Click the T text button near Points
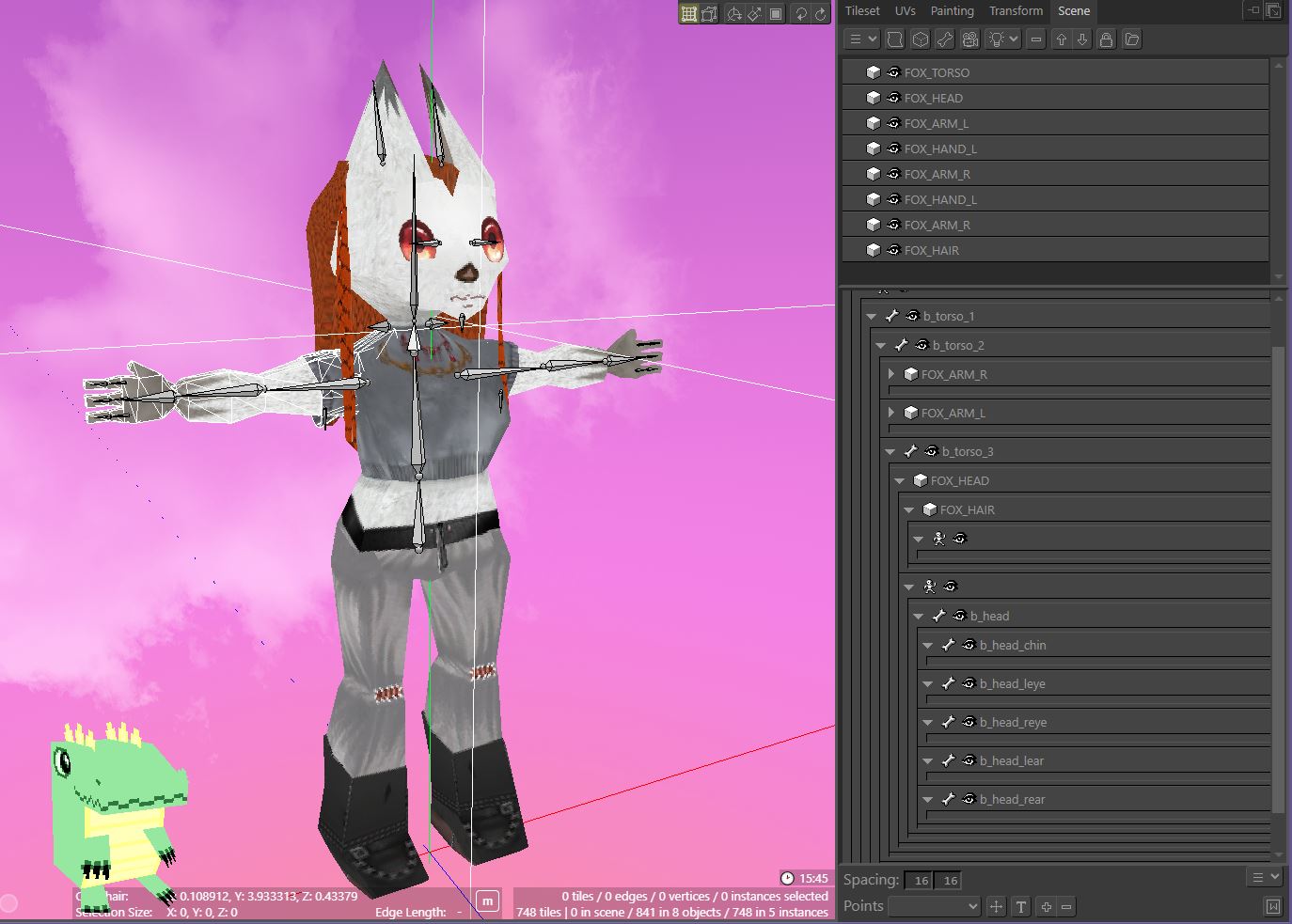This screenshot has width=1292, height=924. tap(1020, 906)
